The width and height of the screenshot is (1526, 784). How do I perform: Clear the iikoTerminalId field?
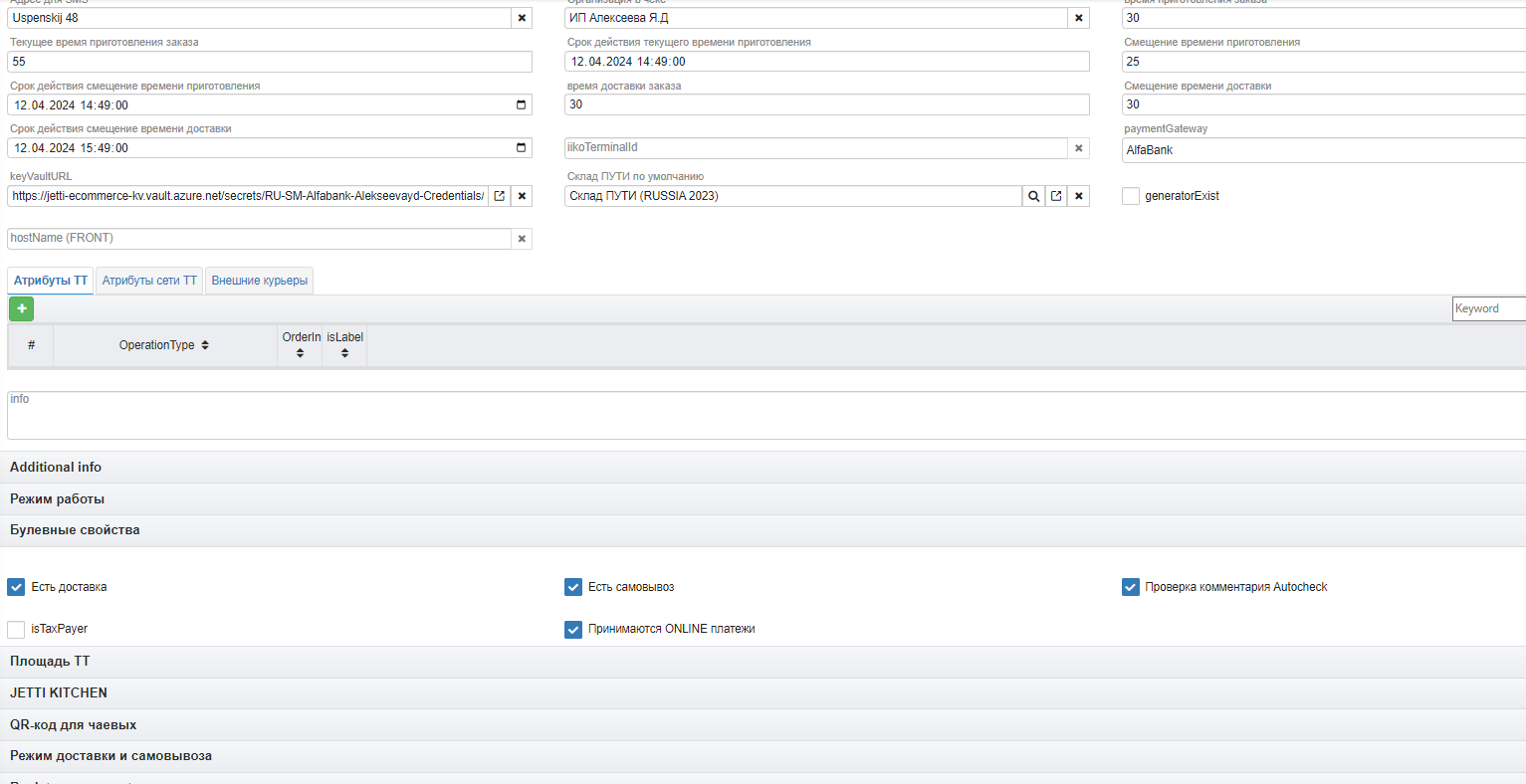[x=1079, y=148]
